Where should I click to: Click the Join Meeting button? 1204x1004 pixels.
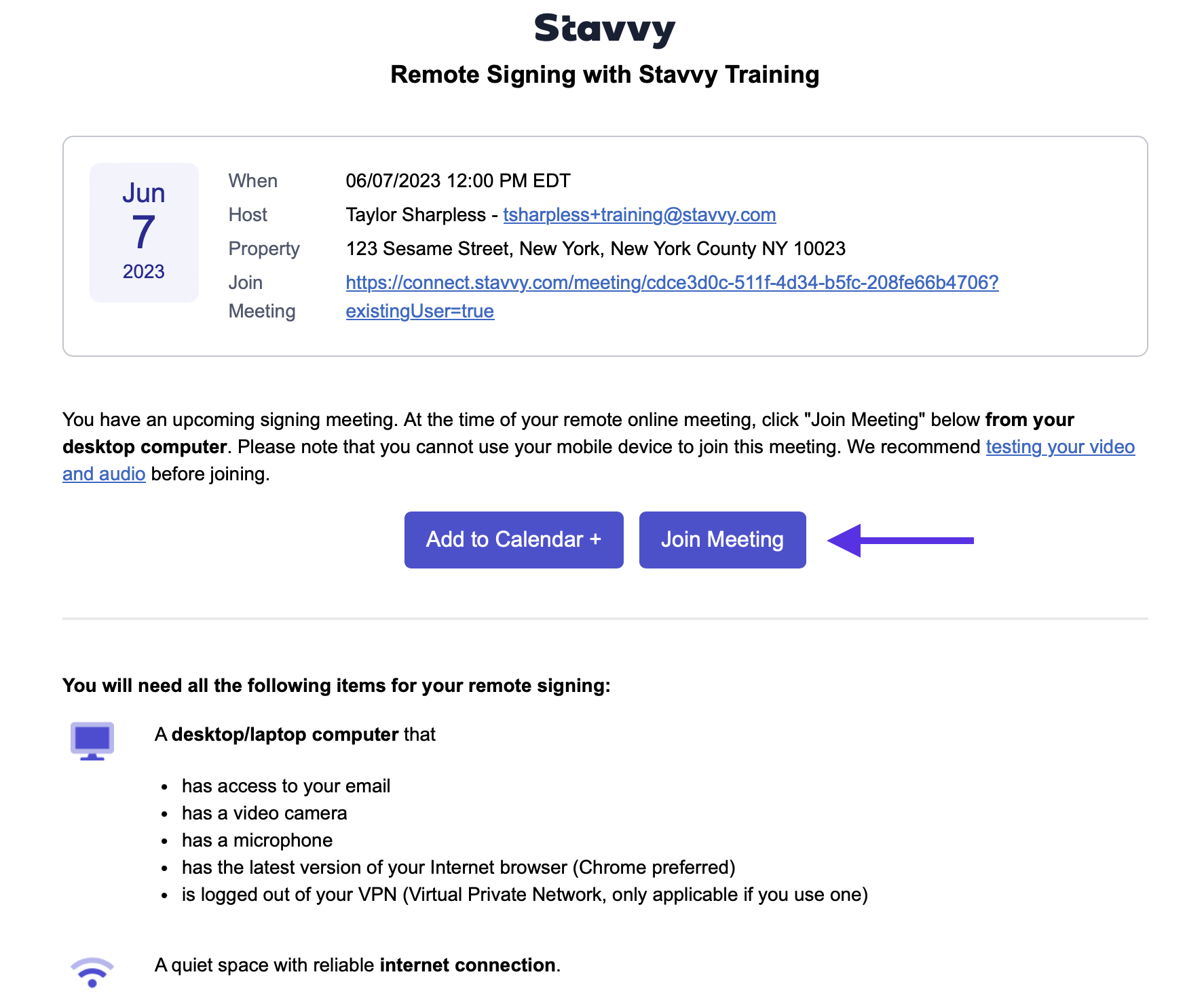(723, 540)
